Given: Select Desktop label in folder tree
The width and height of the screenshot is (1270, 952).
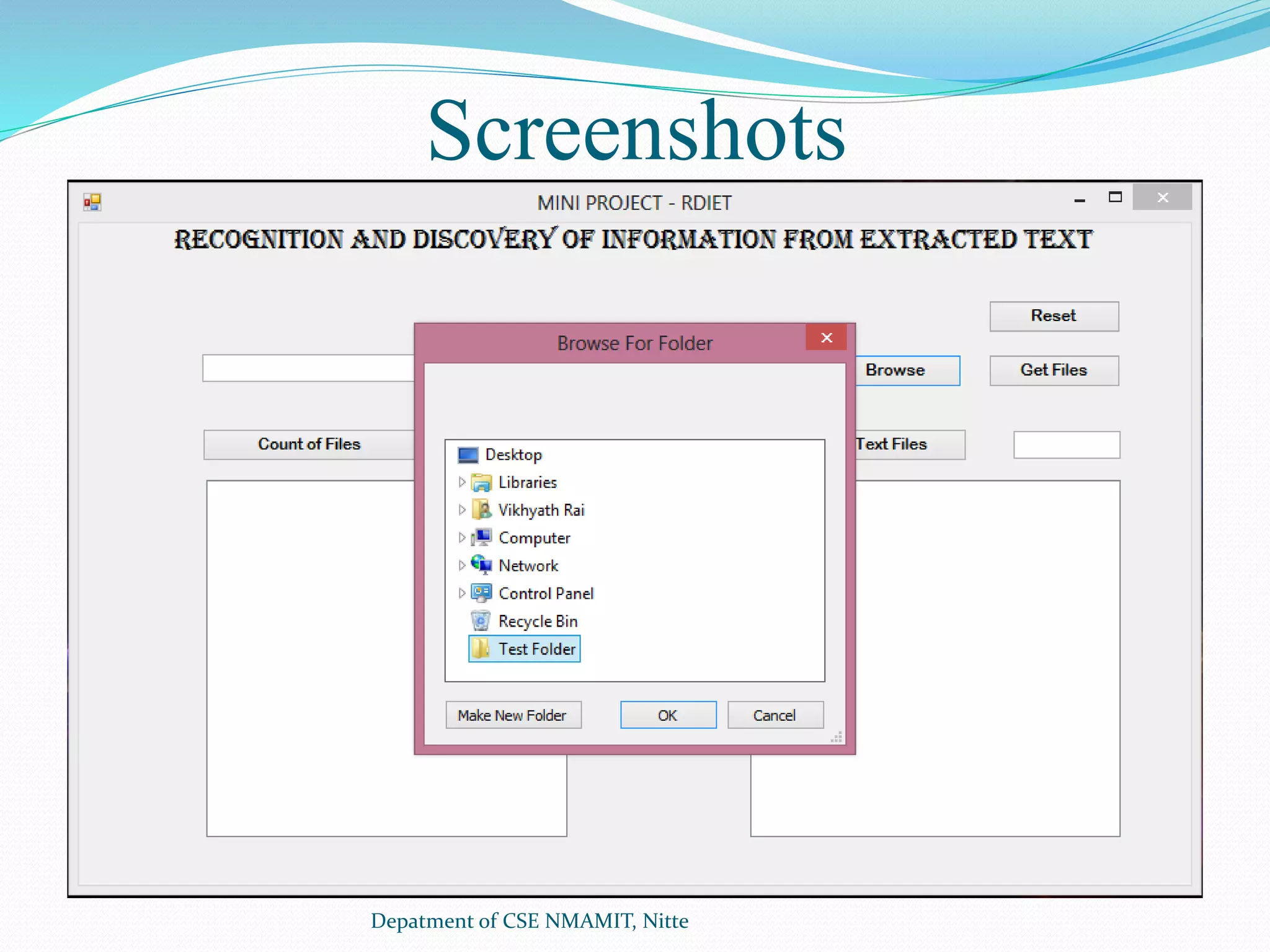Looking at the screenshot, I should 513,455.
